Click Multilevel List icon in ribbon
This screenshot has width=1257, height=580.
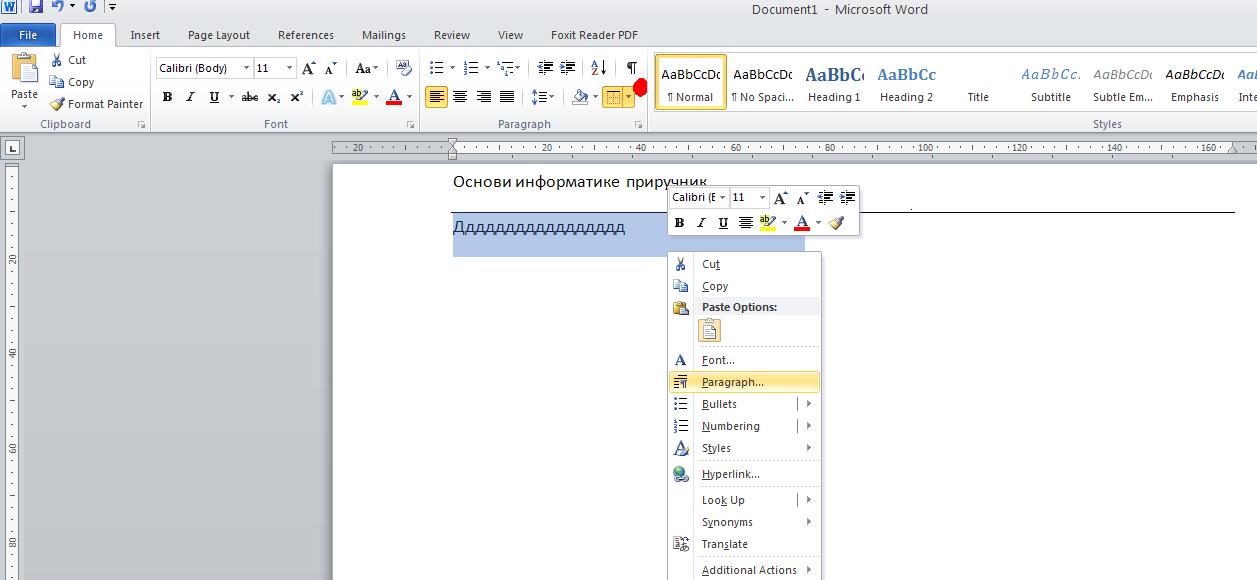pos(505,68)
